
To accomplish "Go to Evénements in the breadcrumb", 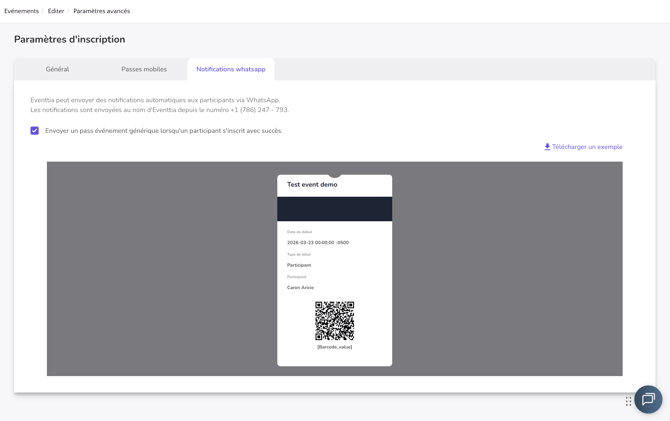I will tap(21, 11).
